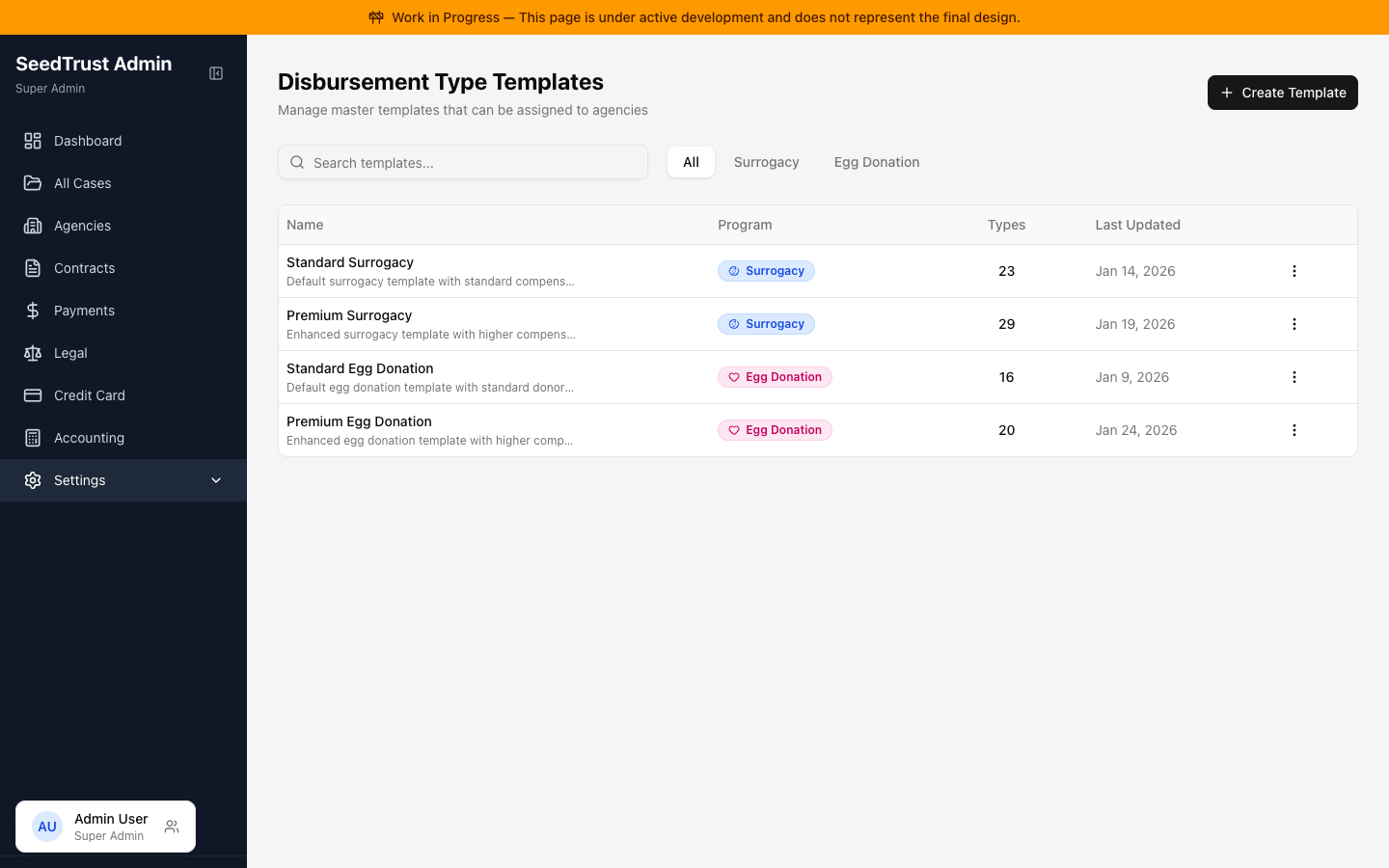
Task: Click Egg Donation badge in Premium Egg Donation row
Action: [x=775, y=430]
